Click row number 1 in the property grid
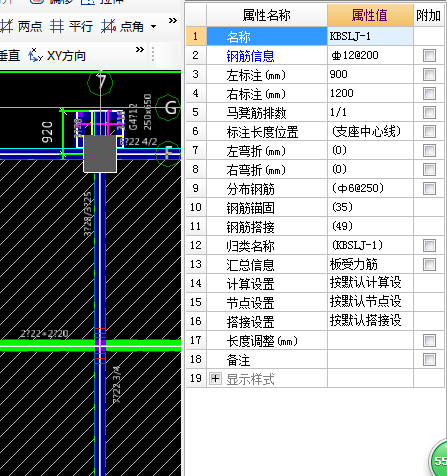 pyautogui.click(x=196, y=36)
